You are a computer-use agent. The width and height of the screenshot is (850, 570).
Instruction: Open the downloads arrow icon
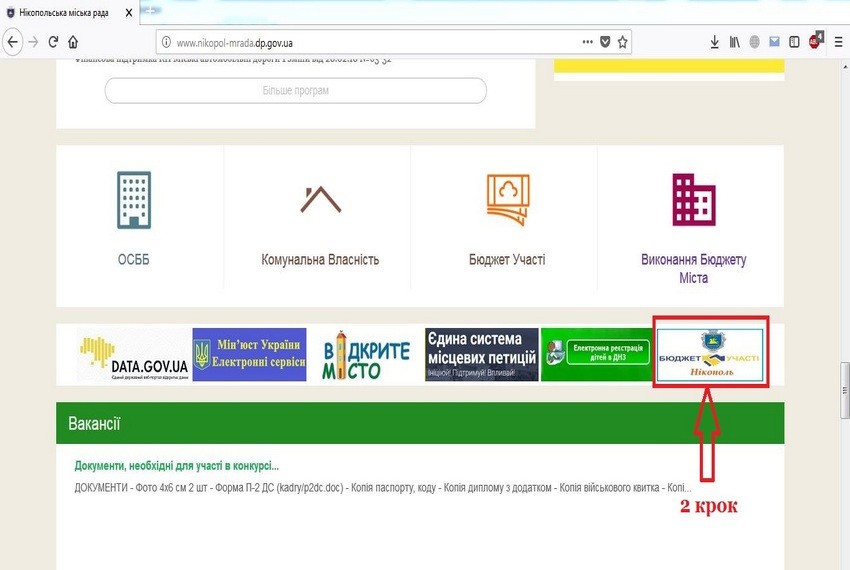[714, 42]
